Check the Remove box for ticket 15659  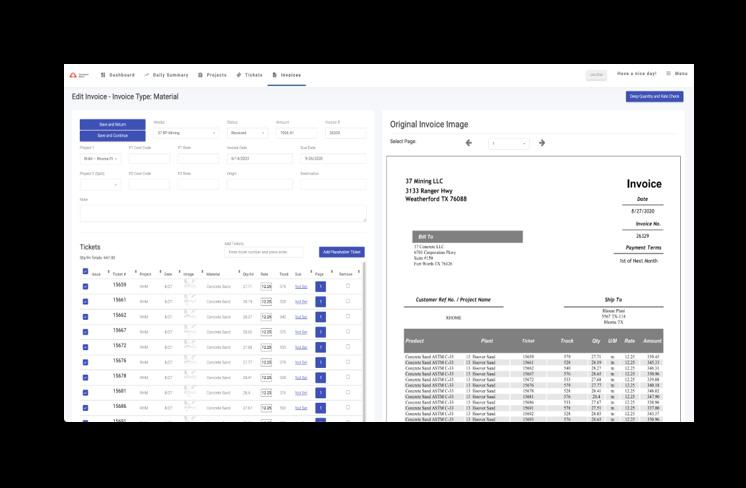(348, 286)
